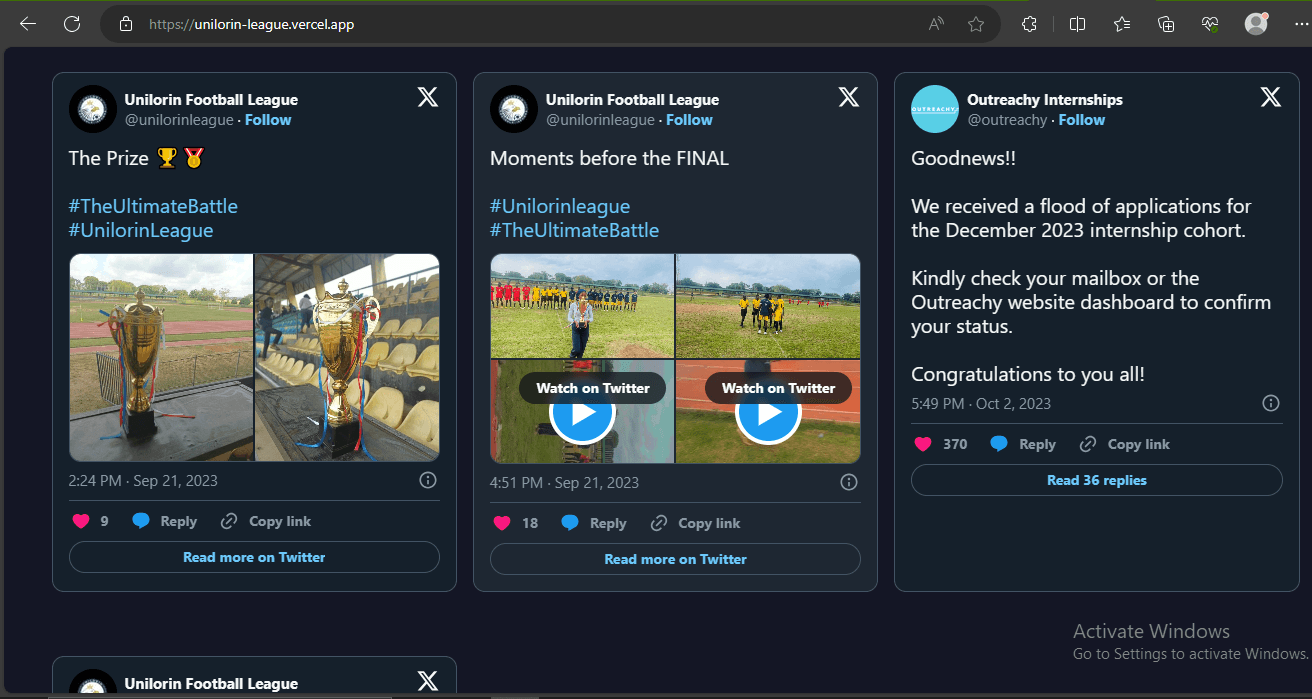Copy link of The Prize tweet

coord(265,521)
